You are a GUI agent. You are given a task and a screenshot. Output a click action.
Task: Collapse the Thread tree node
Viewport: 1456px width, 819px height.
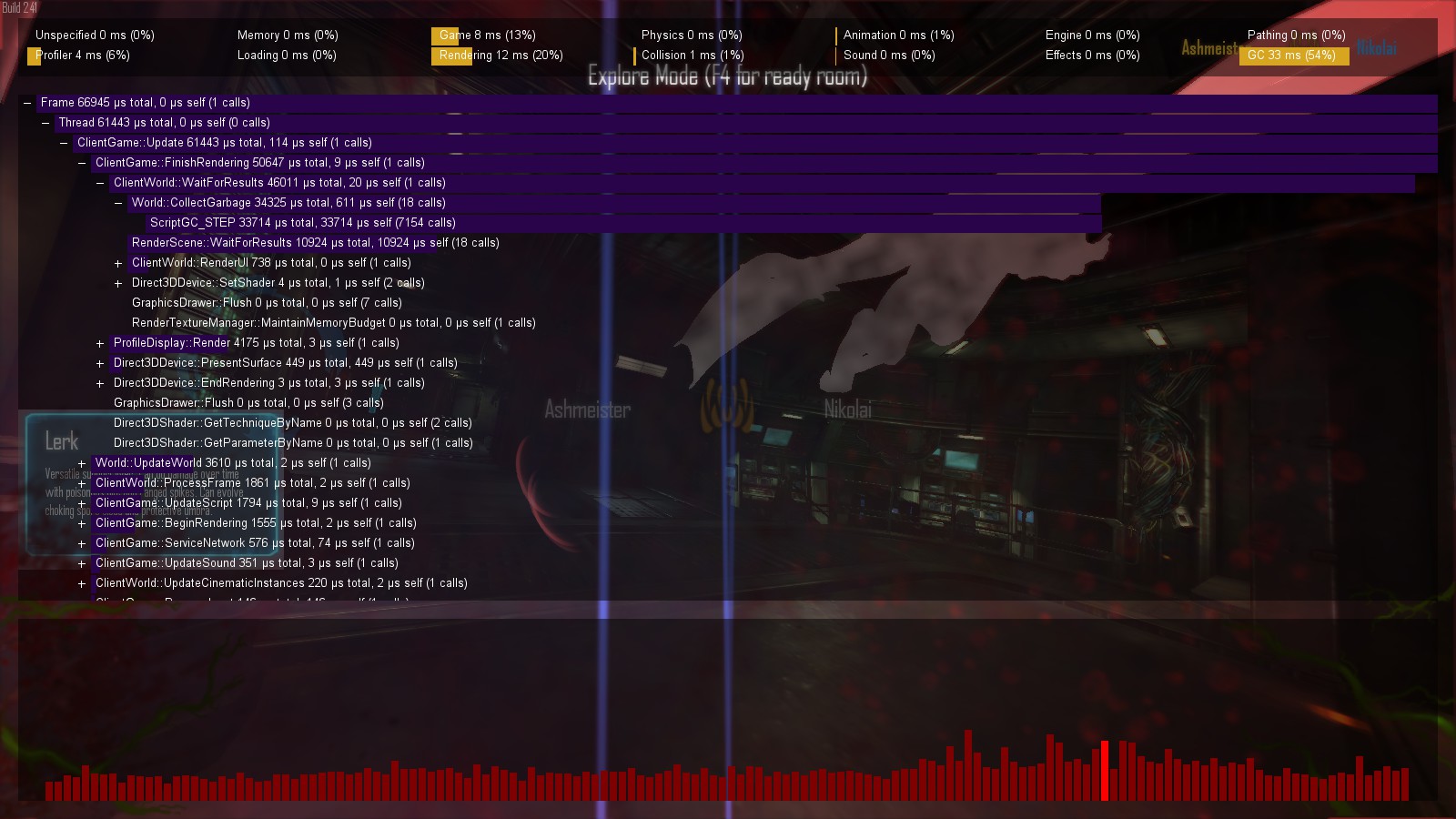pyautogui.click(x=45, y=123)
